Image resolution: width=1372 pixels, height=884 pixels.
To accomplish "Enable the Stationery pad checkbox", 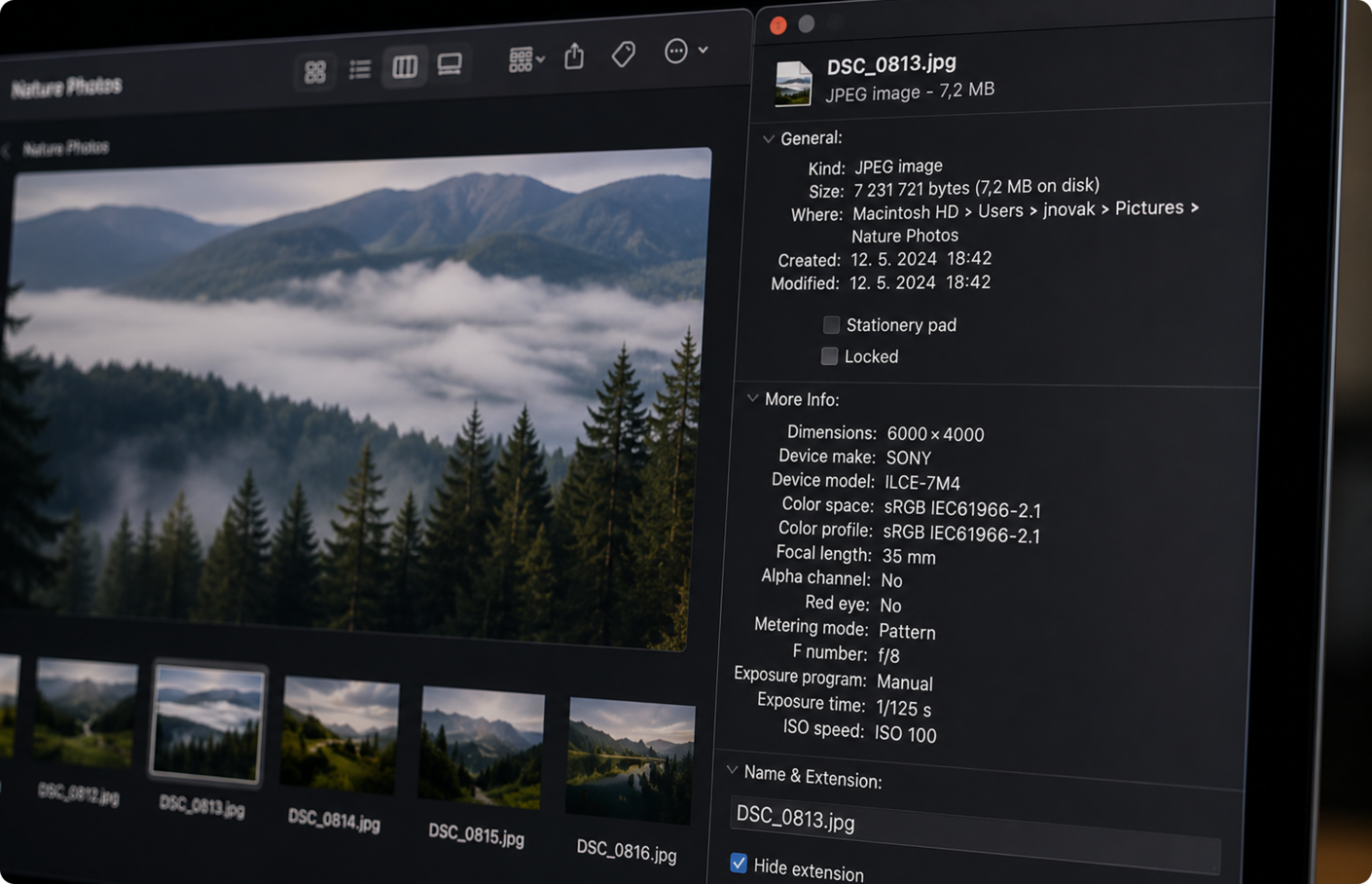I will (831, 324).
